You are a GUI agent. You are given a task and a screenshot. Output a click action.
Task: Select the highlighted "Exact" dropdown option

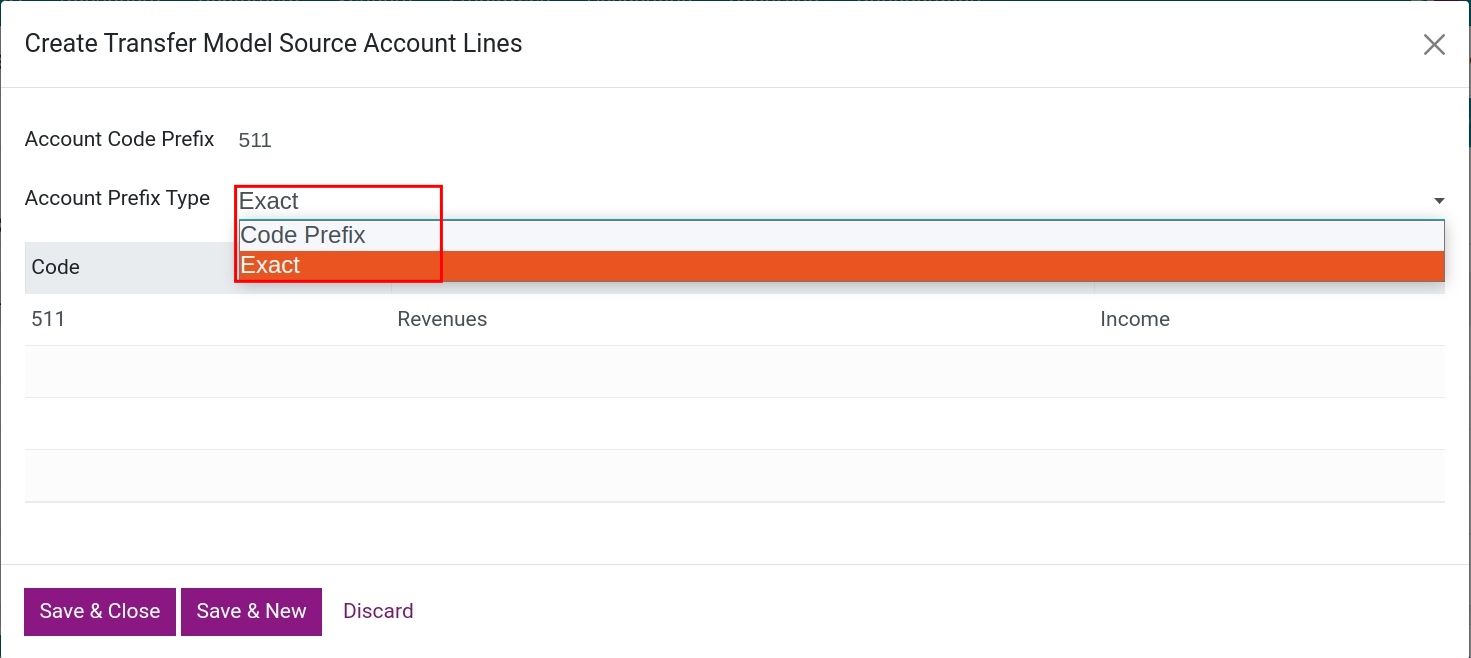pos(270,264)
